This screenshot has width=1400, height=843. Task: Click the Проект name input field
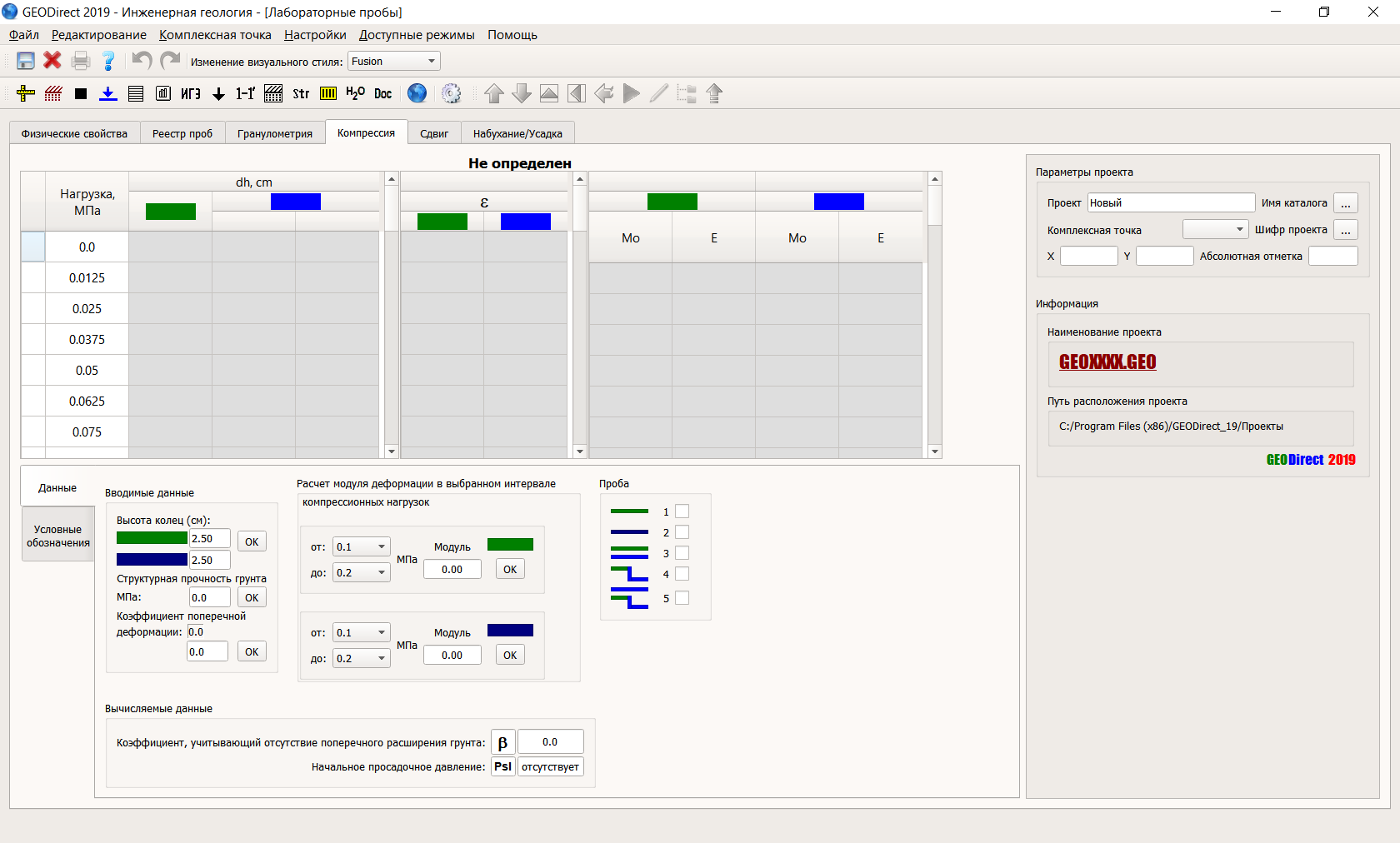(x=1171, y=202)
